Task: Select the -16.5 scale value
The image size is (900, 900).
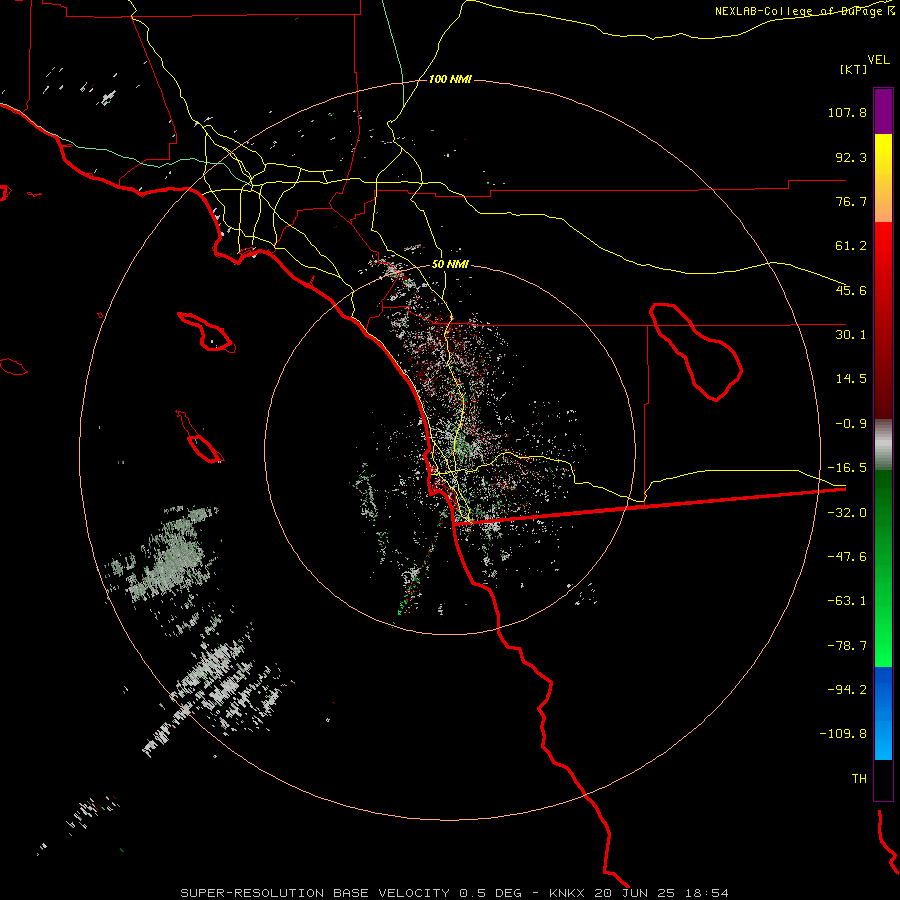Action: coord(847,468)
